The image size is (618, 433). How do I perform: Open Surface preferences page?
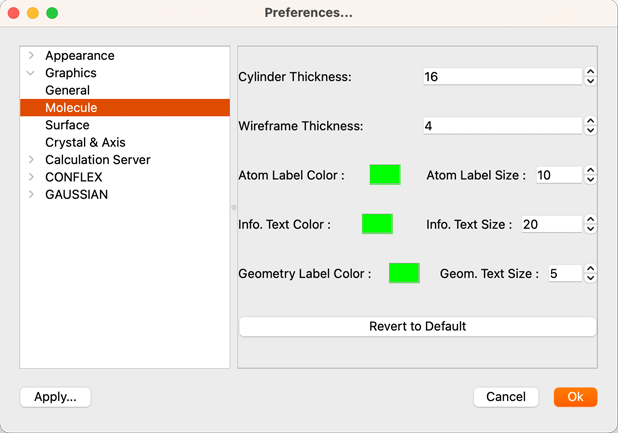[67, 125]
